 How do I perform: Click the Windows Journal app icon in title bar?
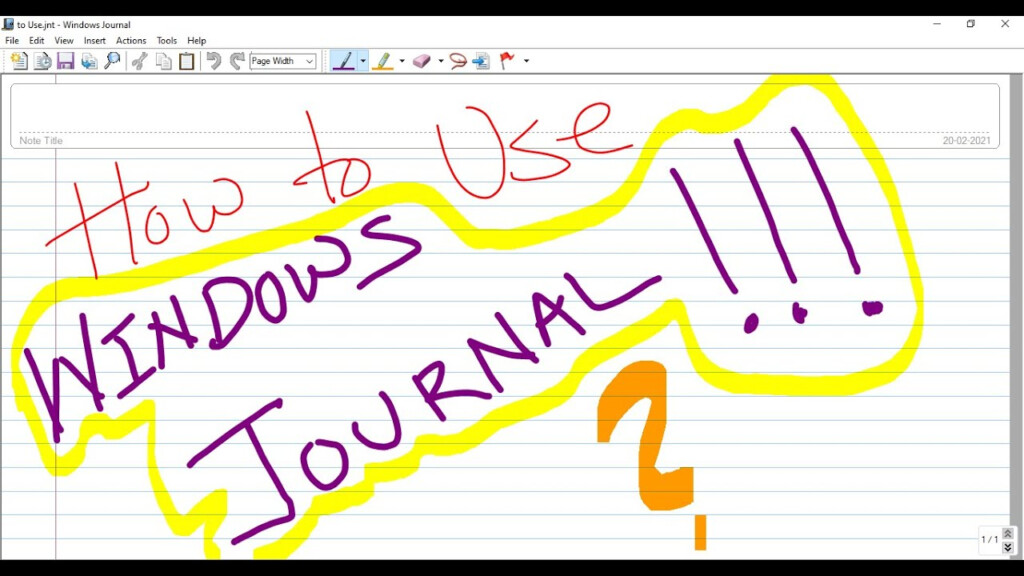[8, 24]
